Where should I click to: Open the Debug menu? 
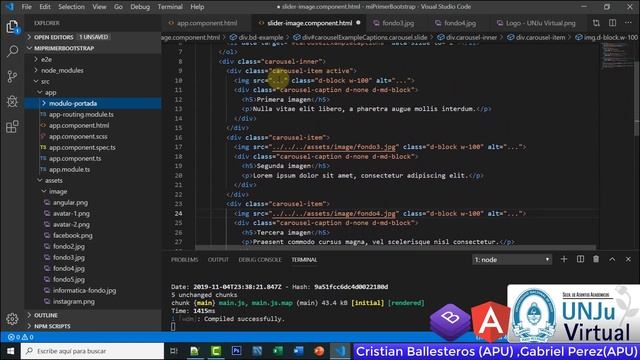coord(140,7)
